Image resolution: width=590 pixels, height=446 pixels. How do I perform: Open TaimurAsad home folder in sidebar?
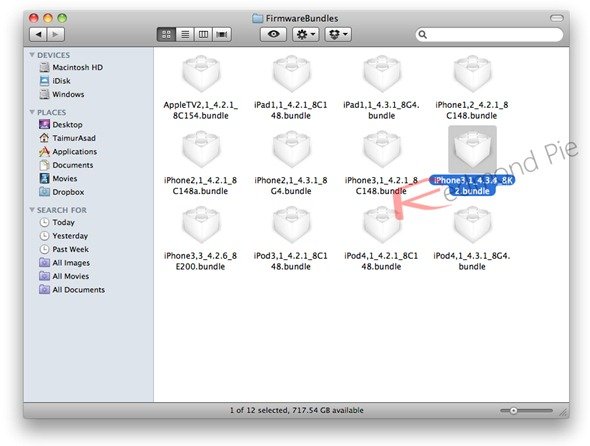click(x=67, y=138)
